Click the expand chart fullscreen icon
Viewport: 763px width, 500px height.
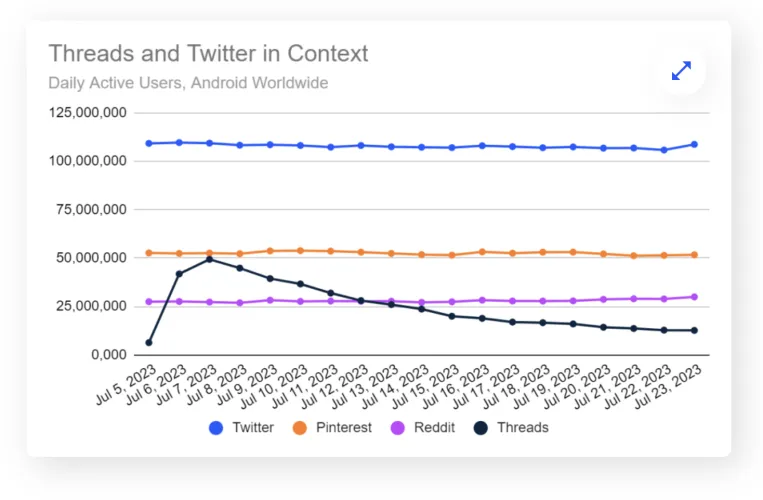coord(681,71)
